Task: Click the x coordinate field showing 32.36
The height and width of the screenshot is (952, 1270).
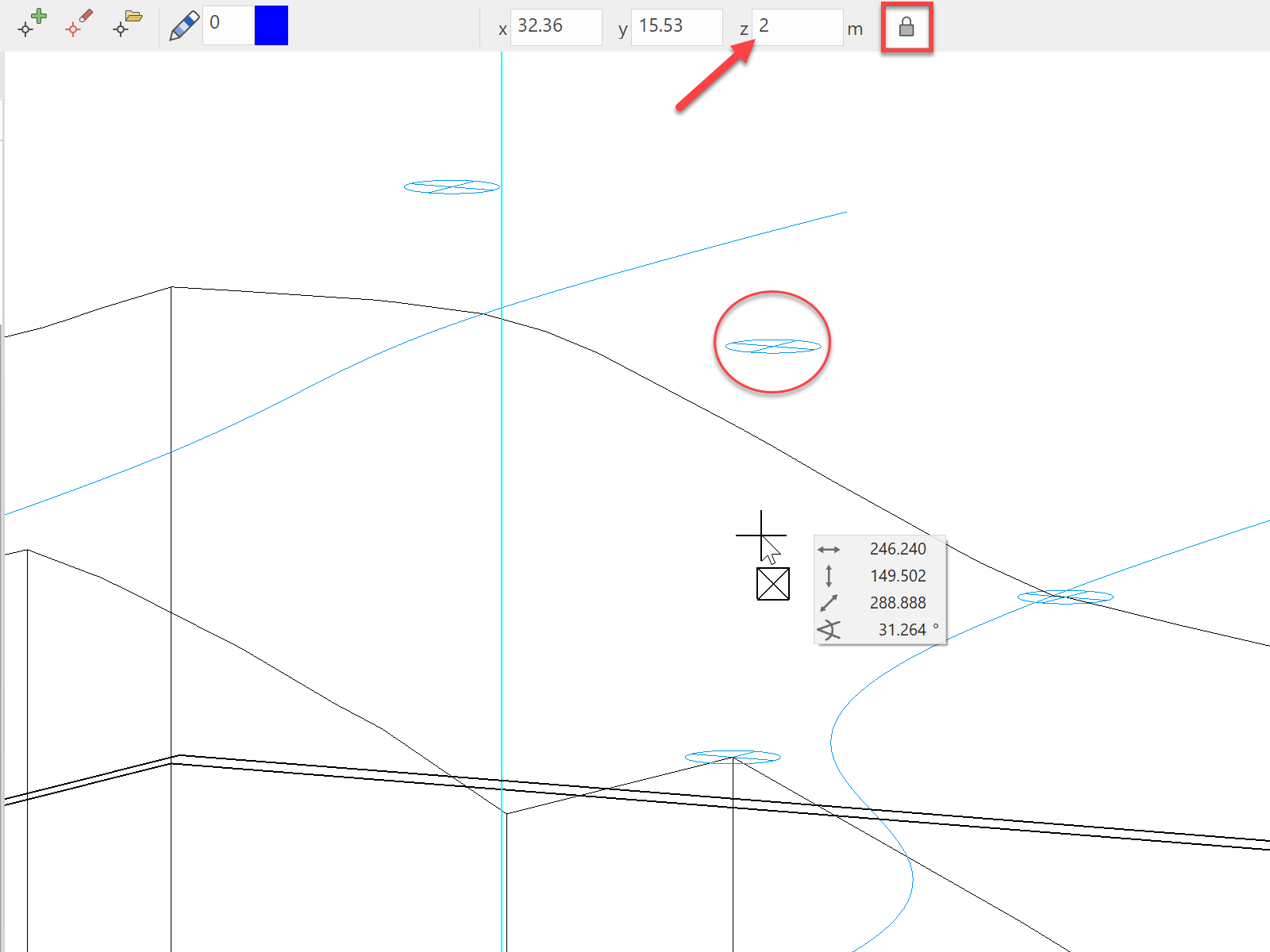Action: [x=556, y=27]
